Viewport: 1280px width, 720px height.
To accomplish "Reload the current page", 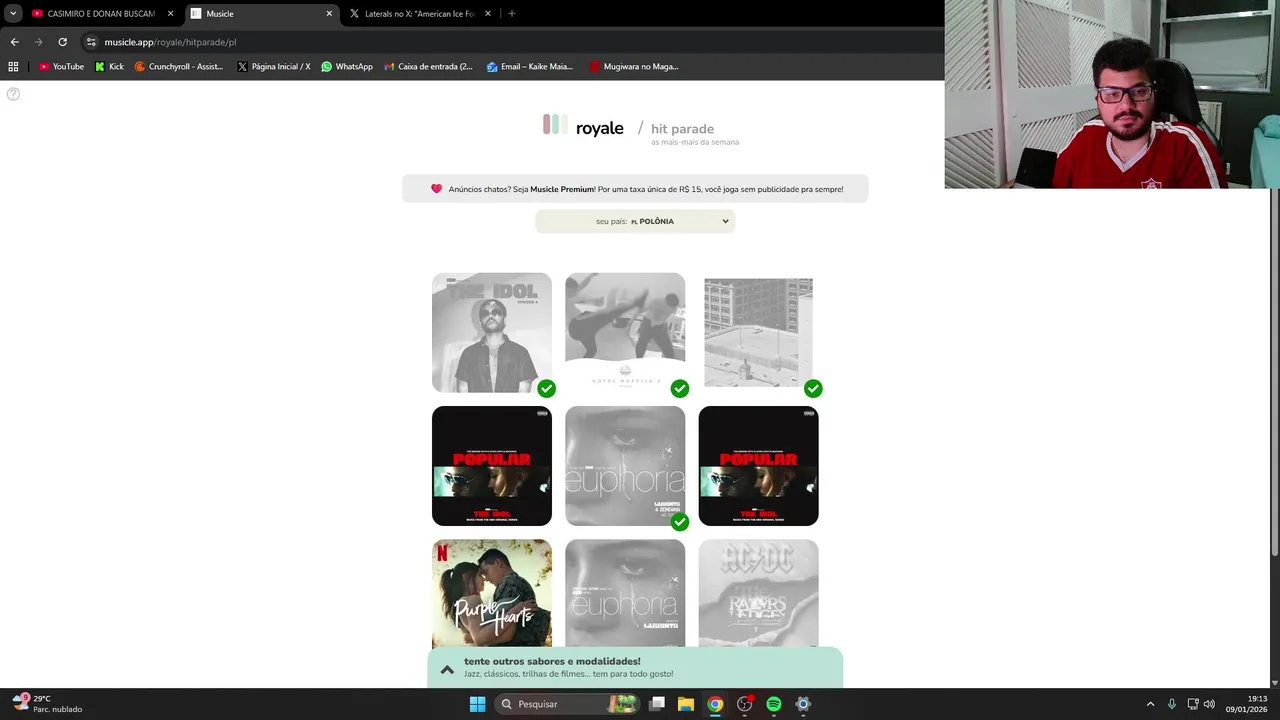I will pos(62,42).
